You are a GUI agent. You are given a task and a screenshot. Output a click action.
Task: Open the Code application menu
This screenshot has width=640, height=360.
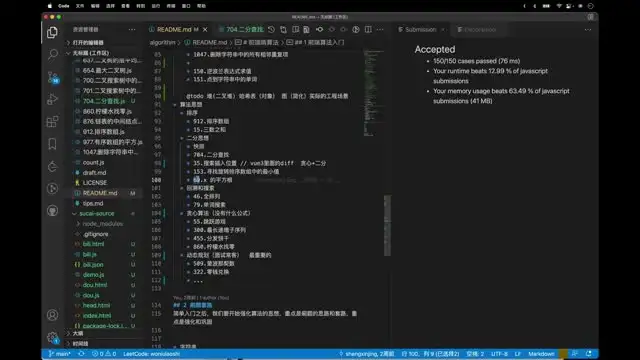point(64,6)
